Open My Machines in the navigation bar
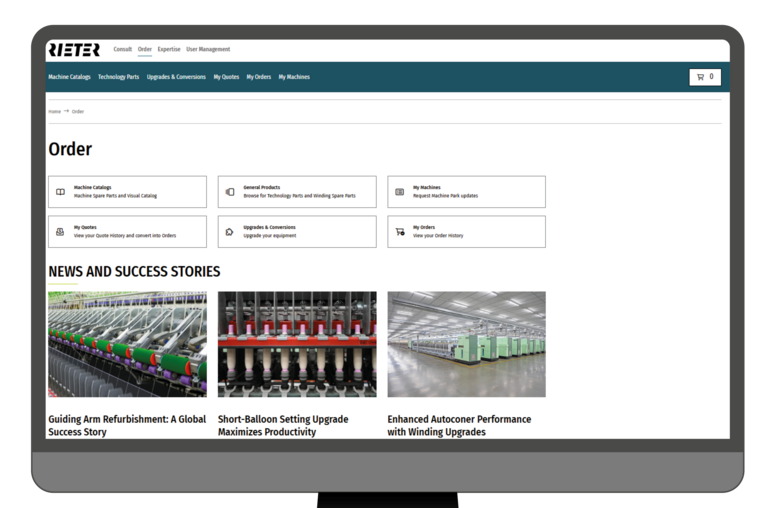Screen dimensions: 768x508 [294, 77]
